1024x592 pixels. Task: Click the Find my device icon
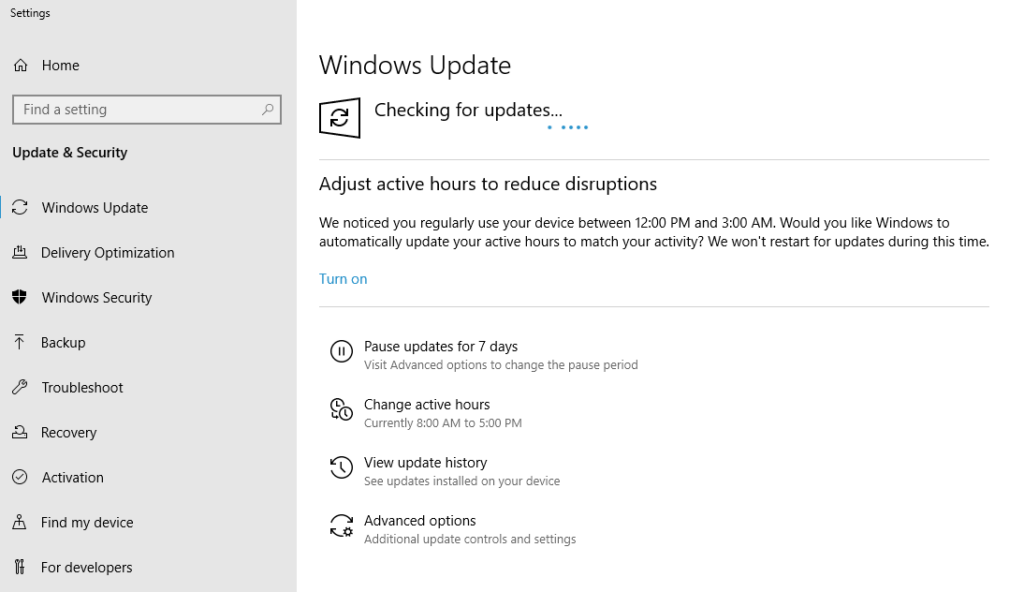[20, 522]
